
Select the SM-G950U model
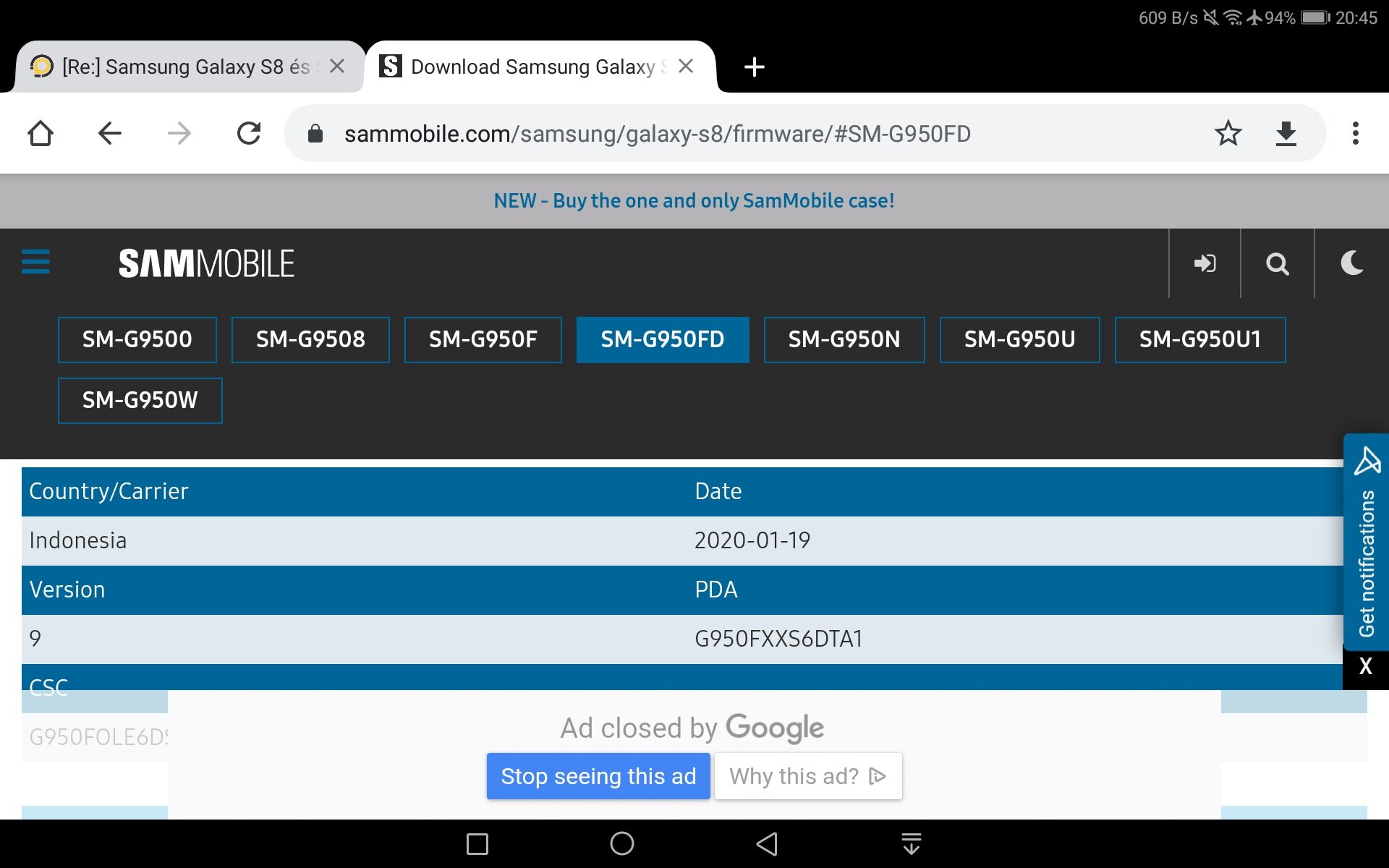pos(1020,339)
